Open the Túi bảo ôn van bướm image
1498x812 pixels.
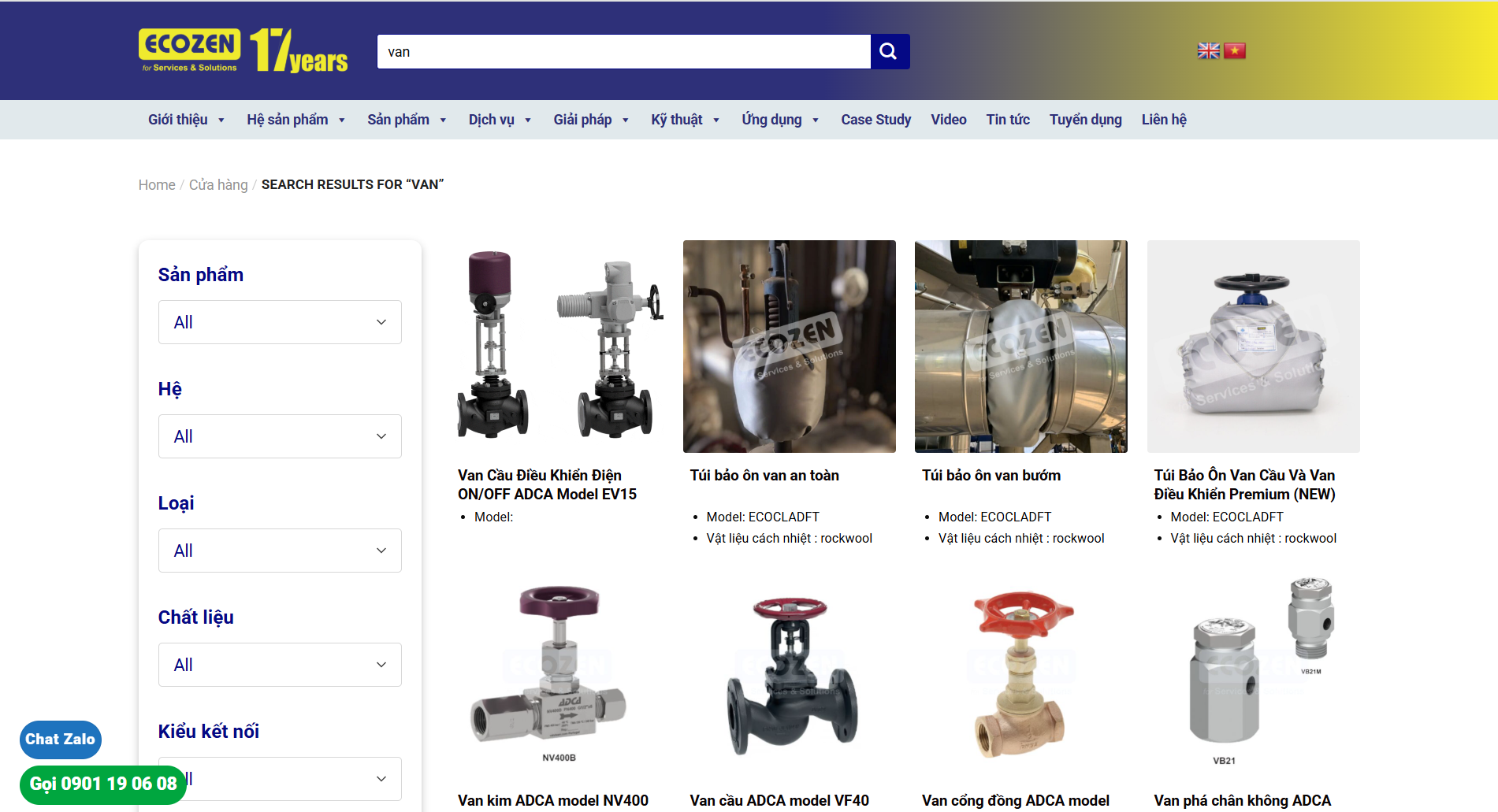tap(1020, 347)
